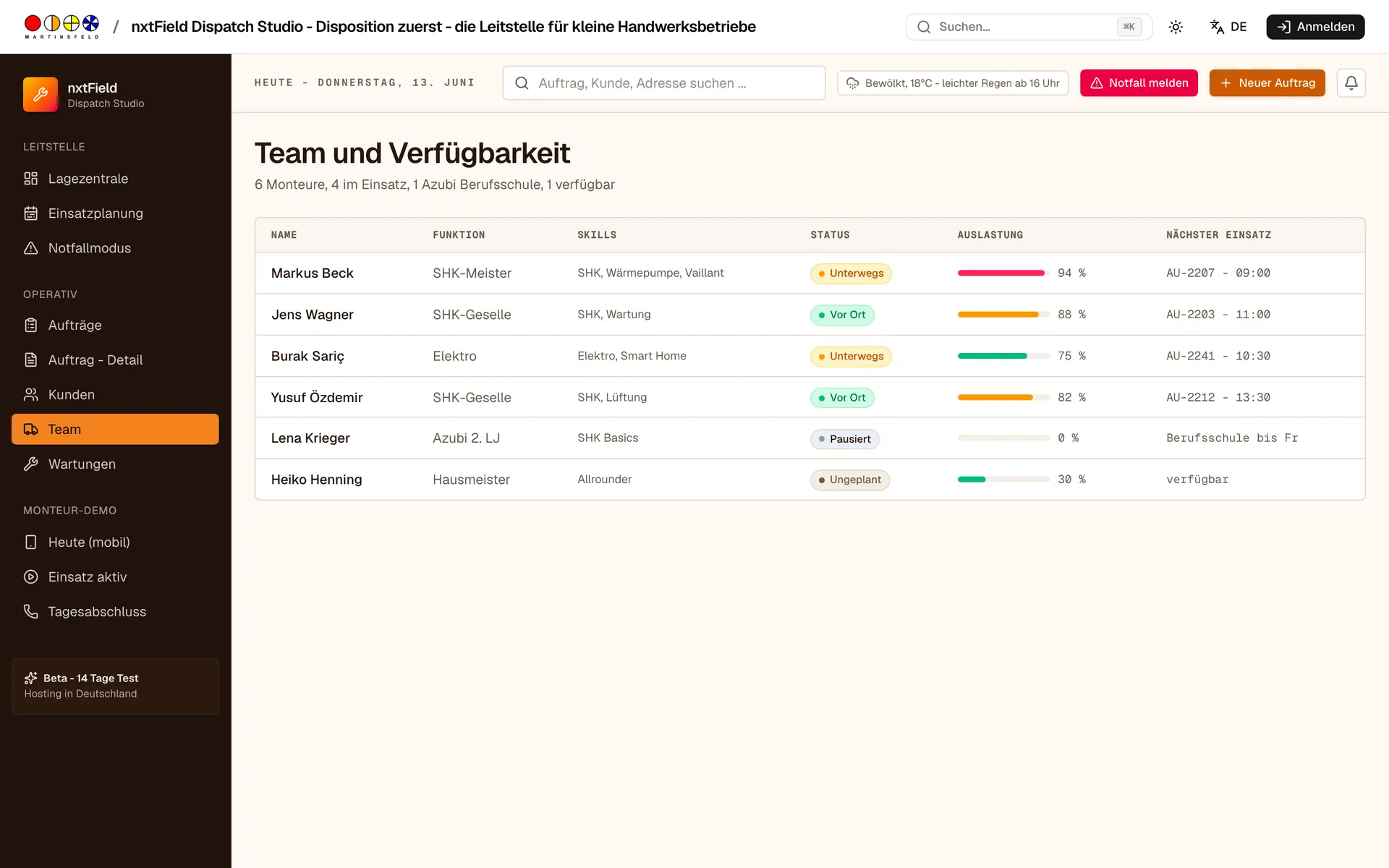The image size is (1389, 868).
Task: Toggle light/dark theme sun icon
Action: pos(1176,27)
